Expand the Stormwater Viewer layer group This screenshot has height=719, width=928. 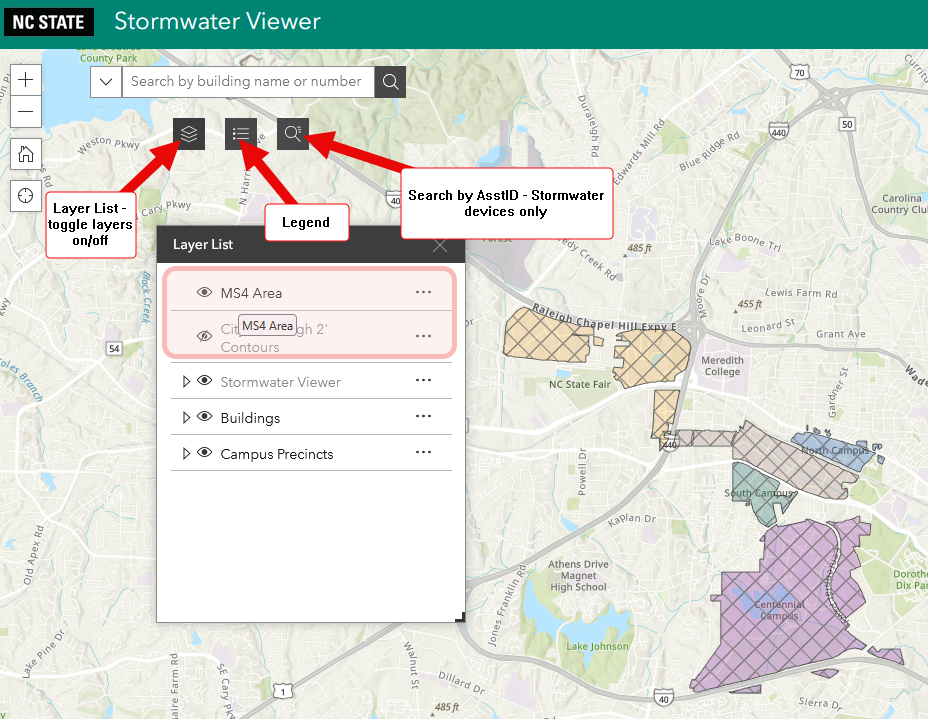(186, 382)
